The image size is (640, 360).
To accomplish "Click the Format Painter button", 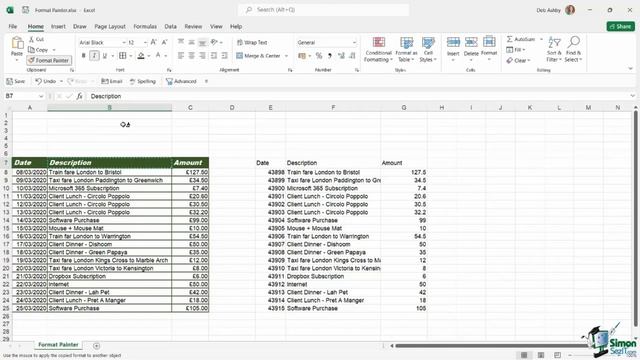I will pos(49,60).
